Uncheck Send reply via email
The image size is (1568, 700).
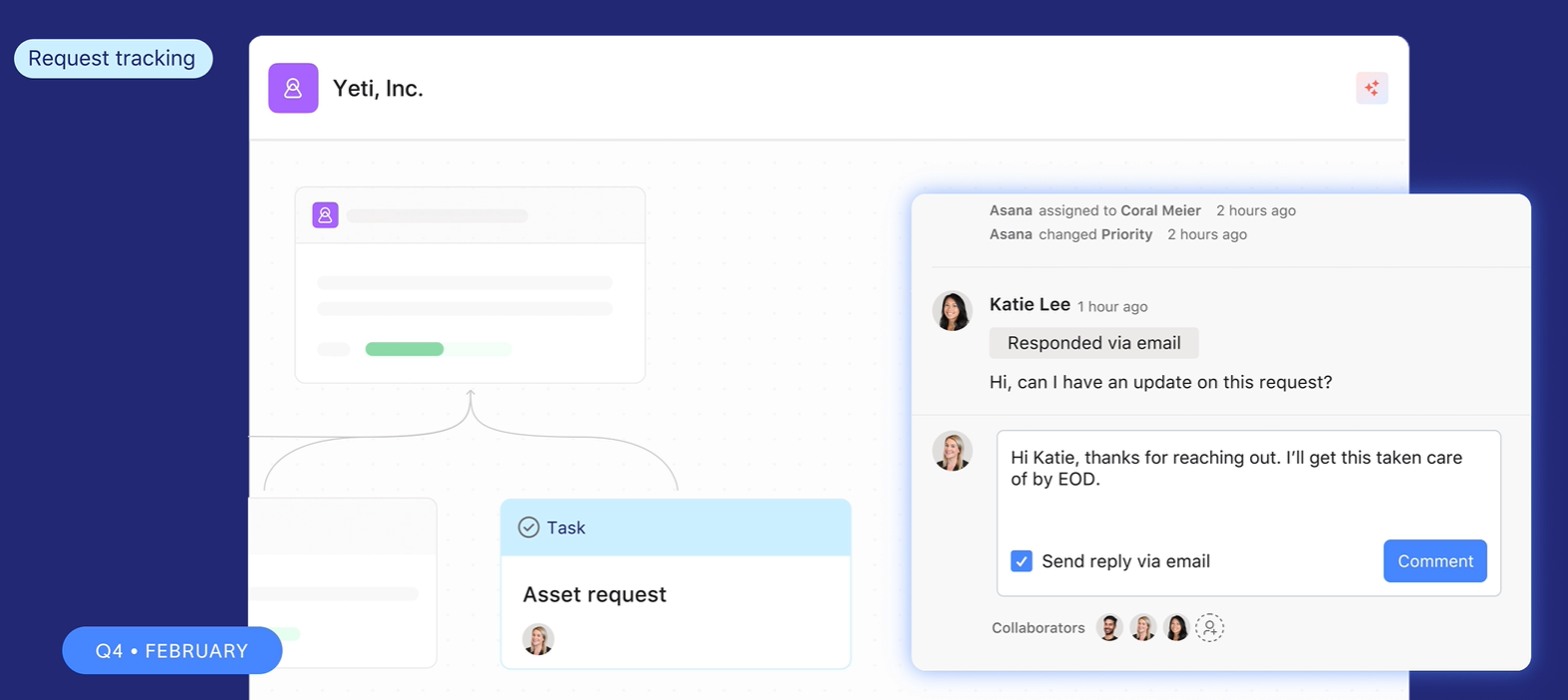tap(1021, 561)
